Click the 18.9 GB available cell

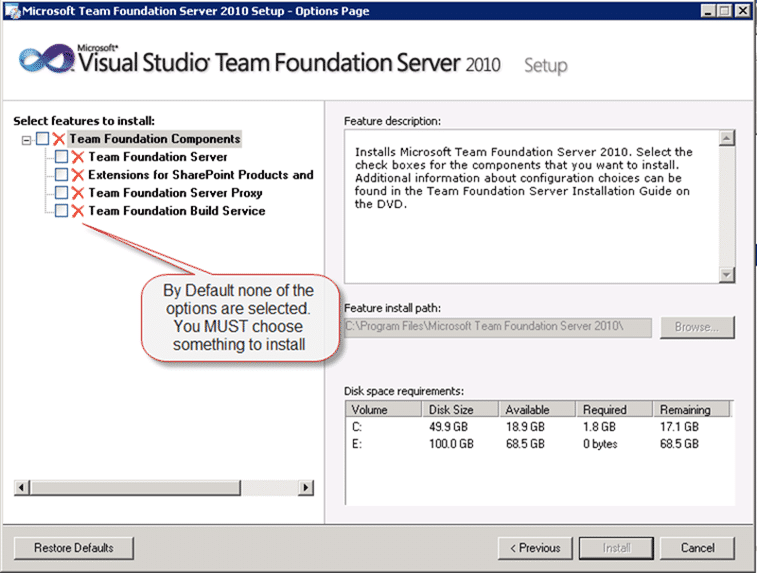525,427
